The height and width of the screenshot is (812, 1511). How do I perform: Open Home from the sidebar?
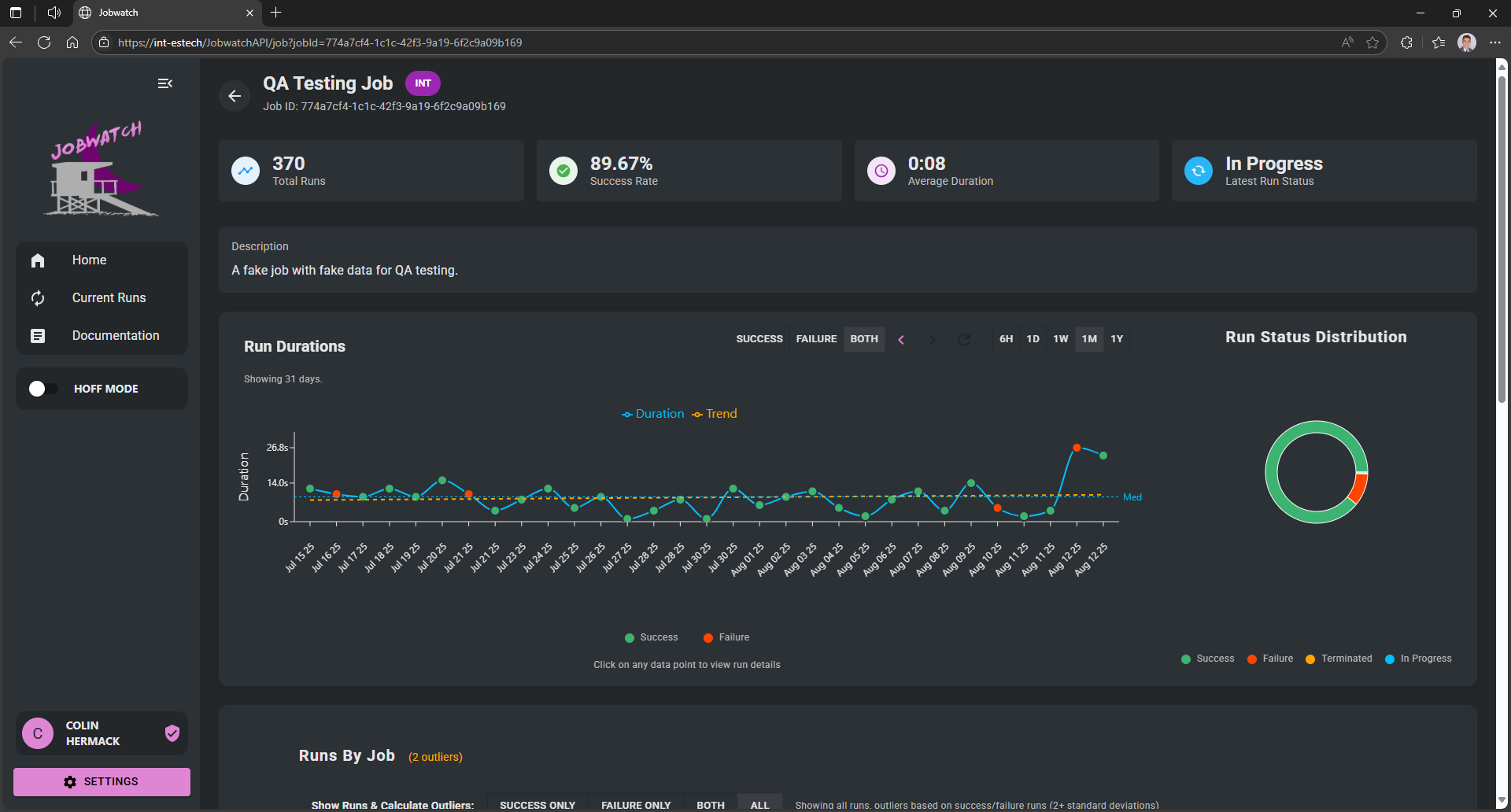[x=89, y=260]
